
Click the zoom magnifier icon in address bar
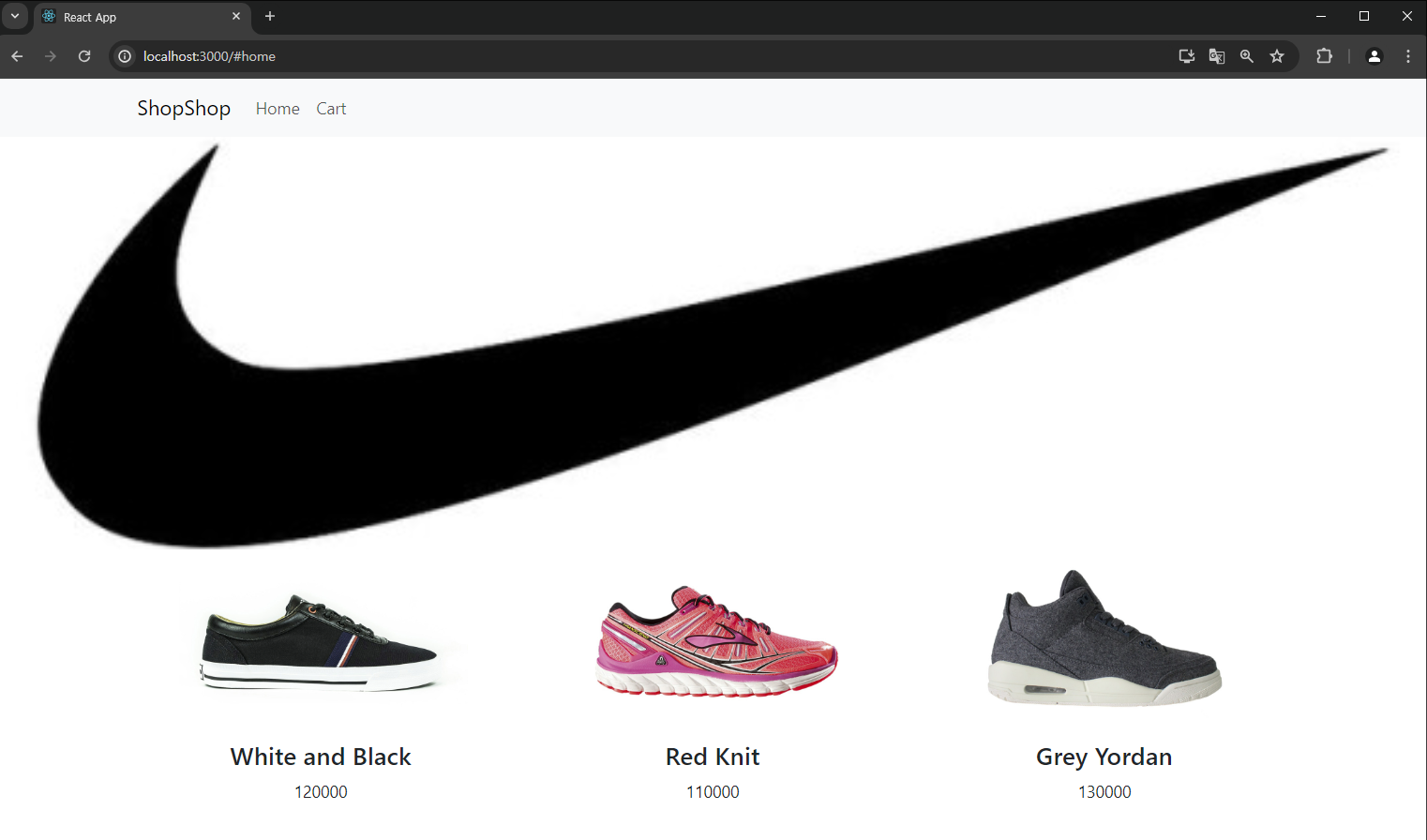tap(1247, 56)
